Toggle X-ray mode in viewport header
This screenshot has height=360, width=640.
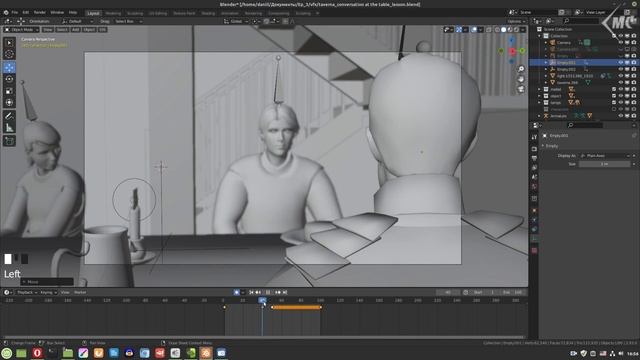tap(489, 29)
